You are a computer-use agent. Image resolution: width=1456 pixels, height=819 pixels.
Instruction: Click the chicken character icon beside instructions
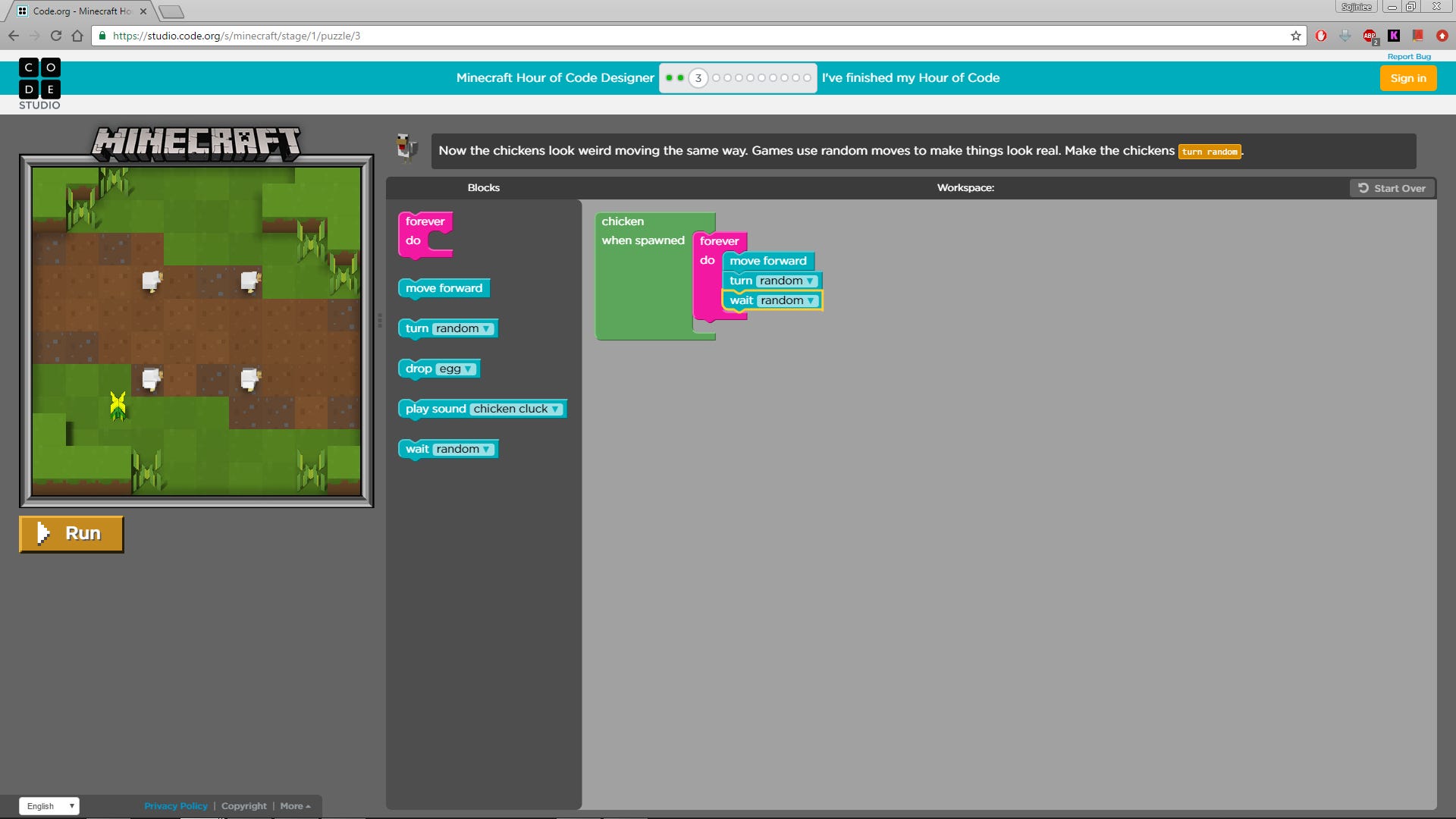coord(407,148)
